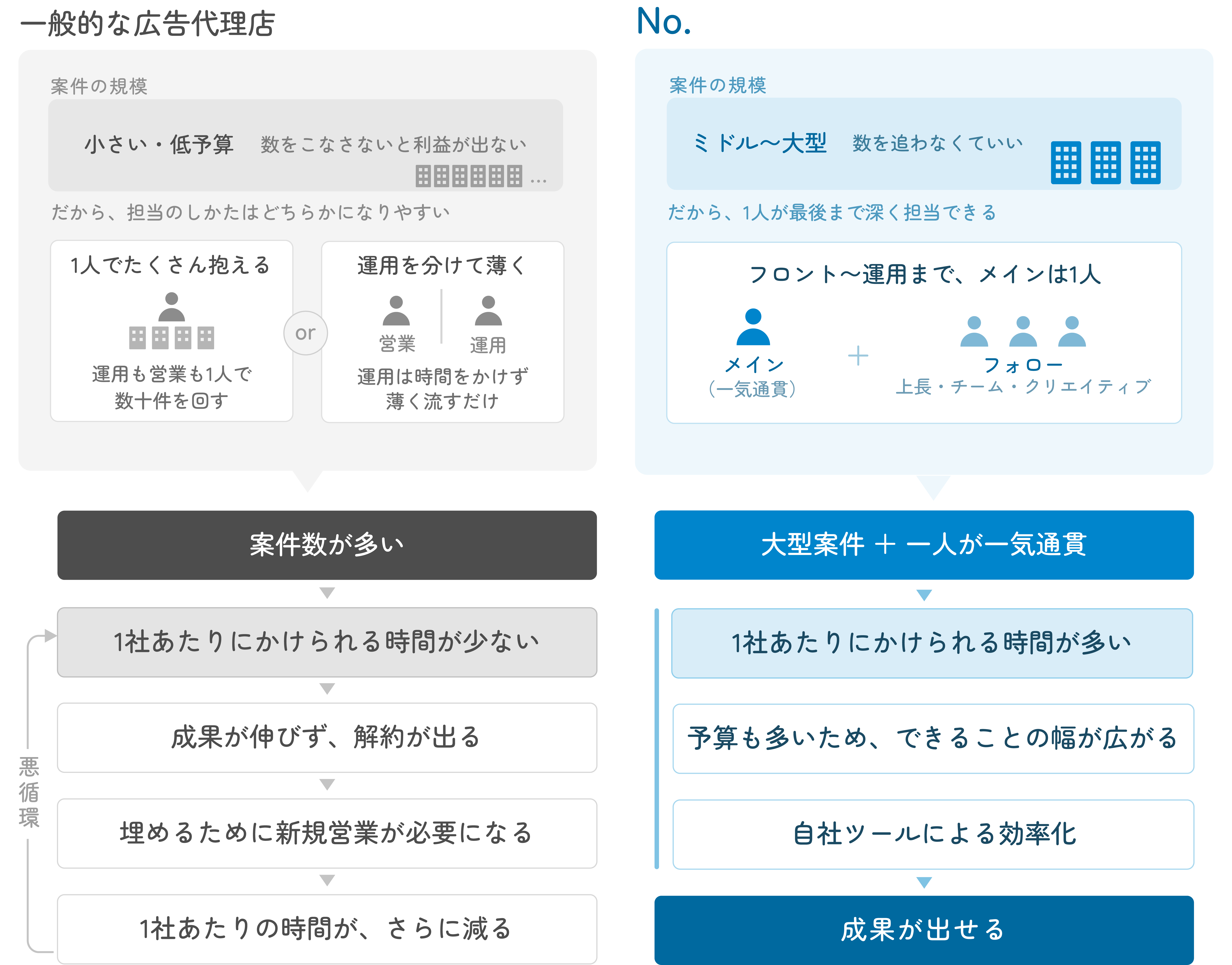Click the text 上長・チーム・クリエイティブ
This screenshot has height=965, width=1232.
tap(1024, 387)
